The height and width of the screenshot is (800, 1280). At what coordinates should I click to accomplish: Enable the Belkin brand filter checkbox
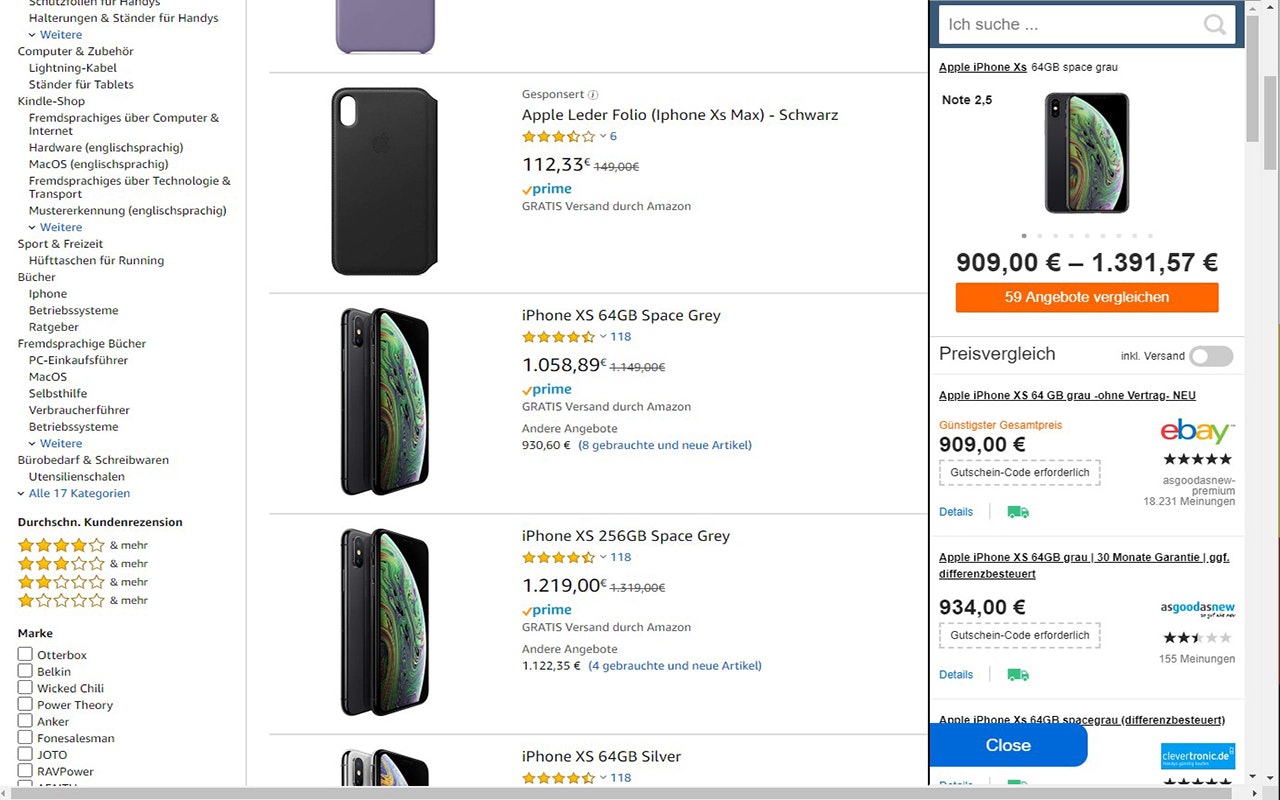(x=25, y=671)
